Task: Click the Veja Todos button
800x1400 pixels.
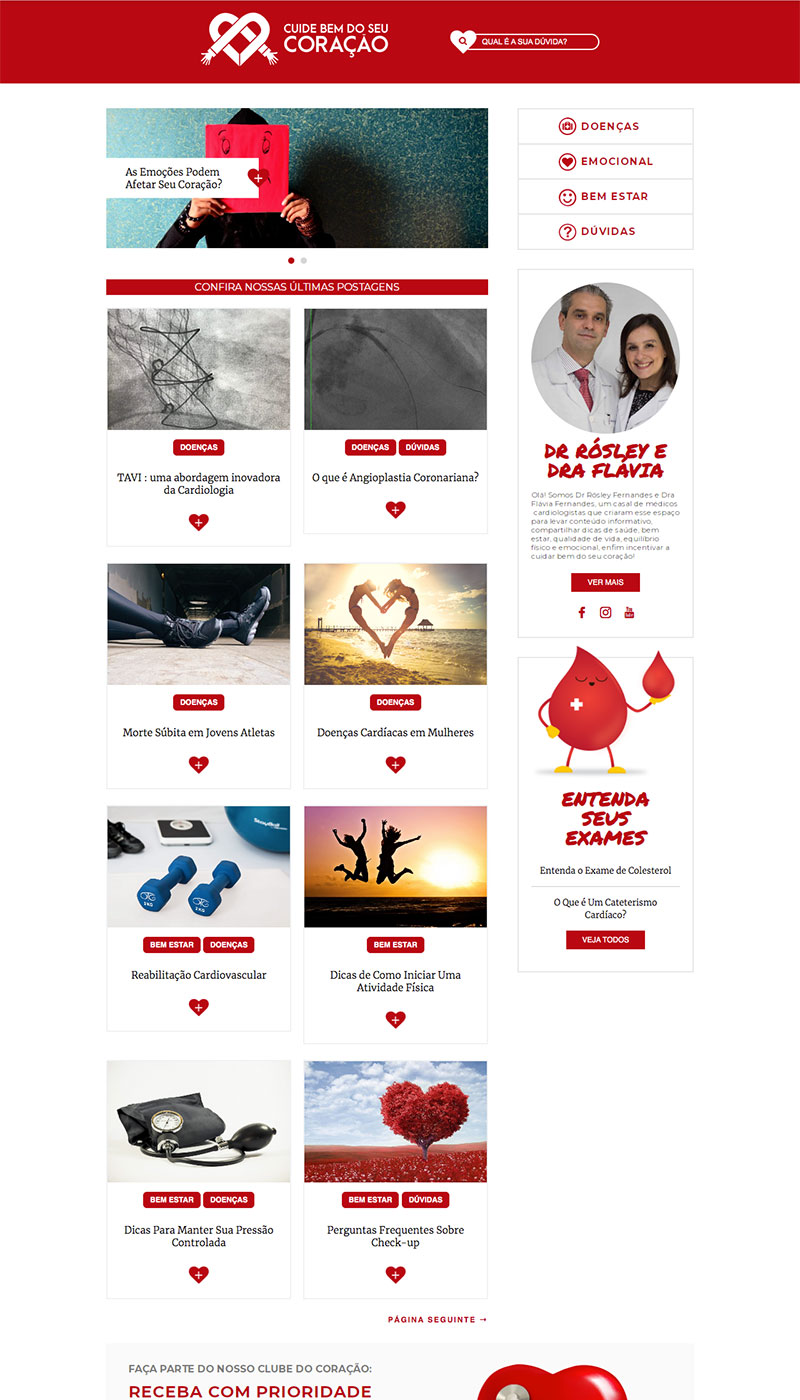Action: [x=605, y=940]
